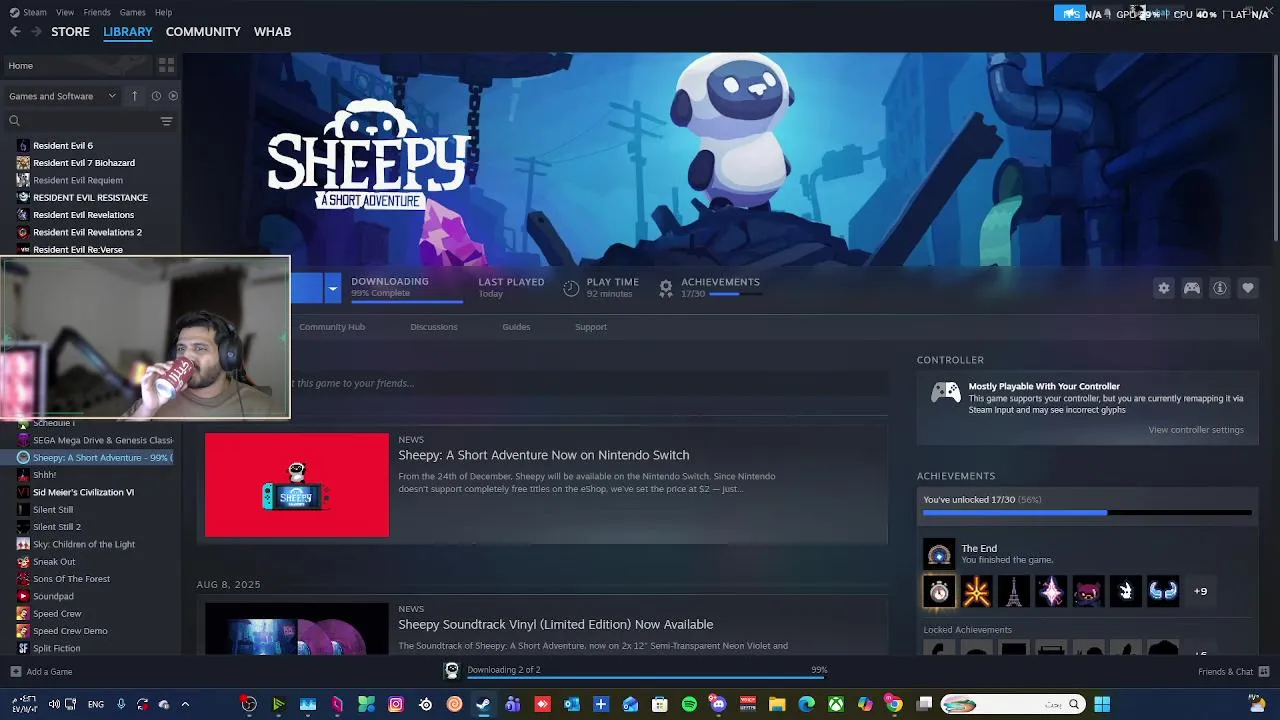Open Community Hub tab
1280x720 pixels.
(x=332, y=327)
